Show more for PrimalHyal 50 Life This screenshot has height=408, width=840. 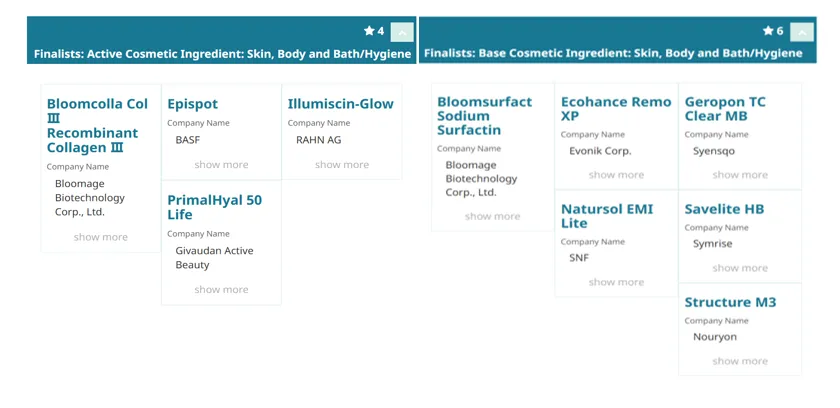[x=221, y=290]
